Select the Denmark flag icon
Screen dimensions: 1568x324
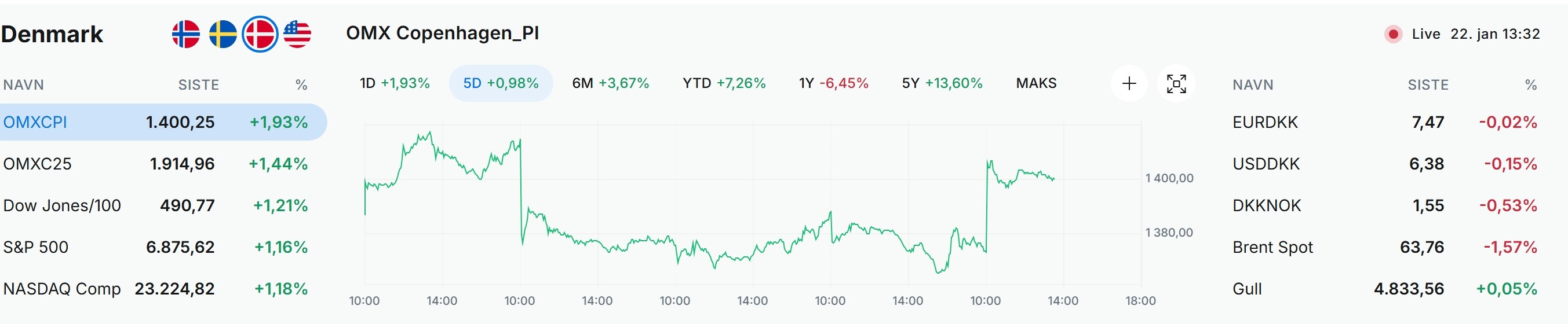(x=260, y=34)
